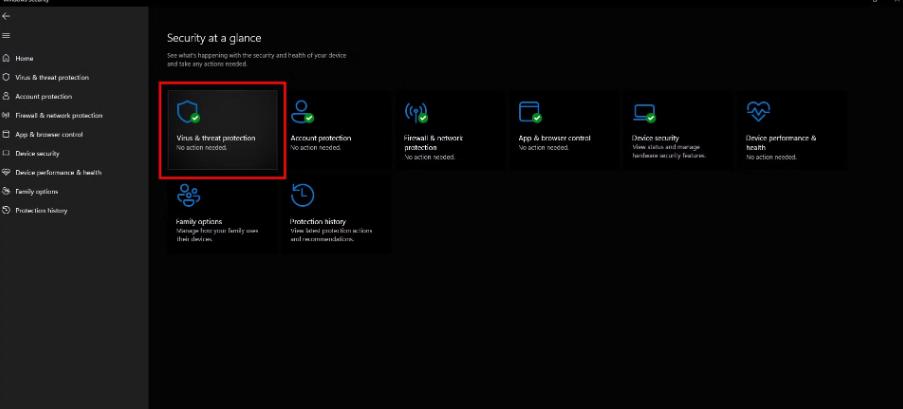This screenshot has height=409, width=903.
Task: Open the Protection history tile title
Action: pos(318,222)
